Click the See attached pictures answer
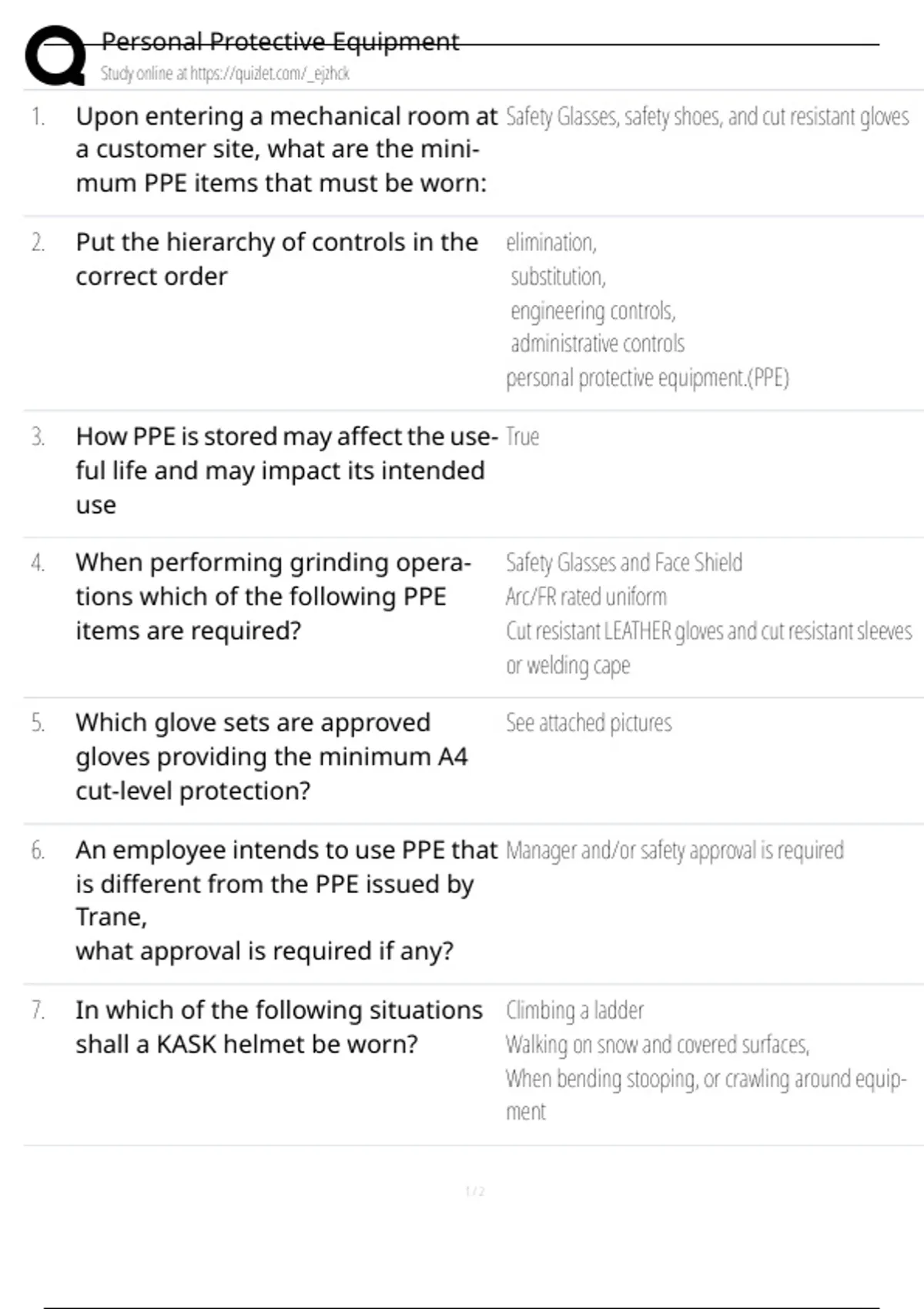Screen dimensions: 924x1309 (588, 723)
